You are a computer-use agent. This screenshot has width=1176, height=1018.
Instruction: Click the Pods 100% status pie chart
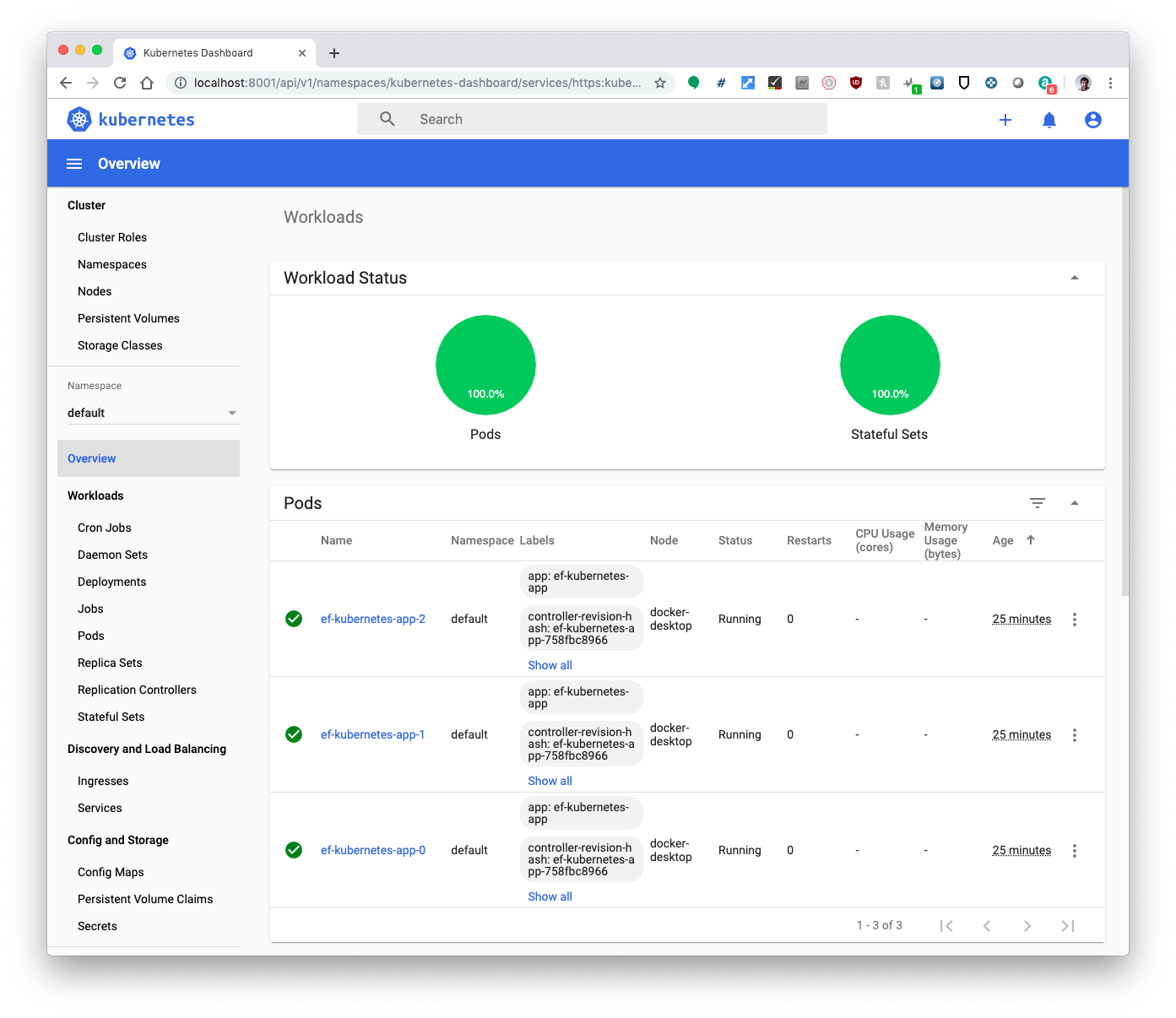485,365
